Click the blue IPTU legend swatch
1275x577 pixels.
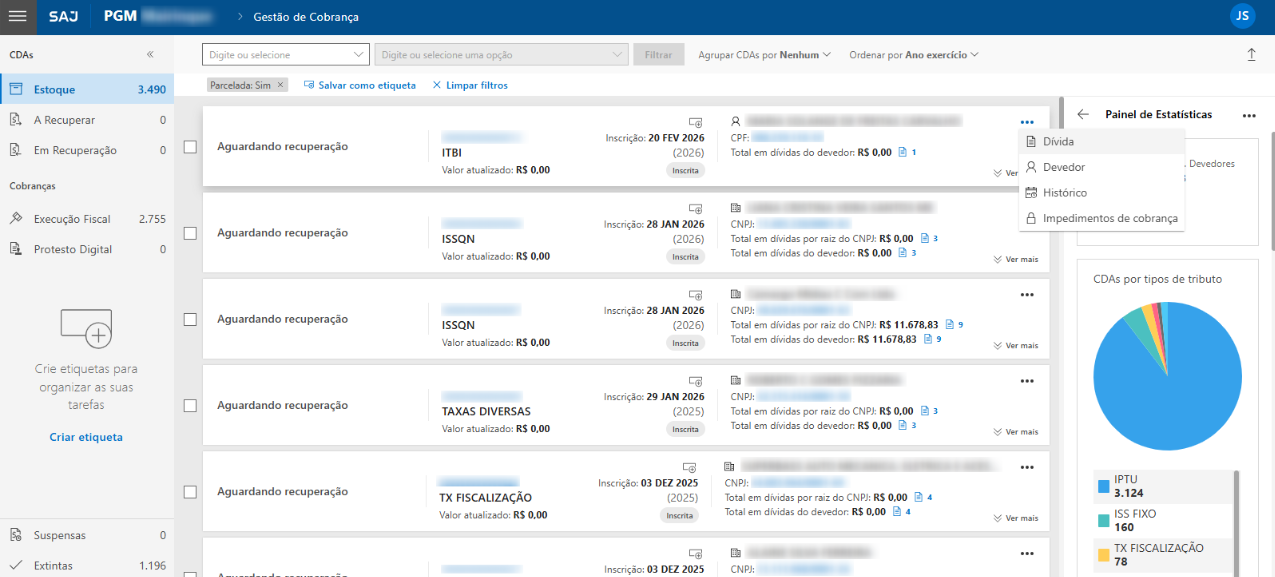pos(1103,486)
